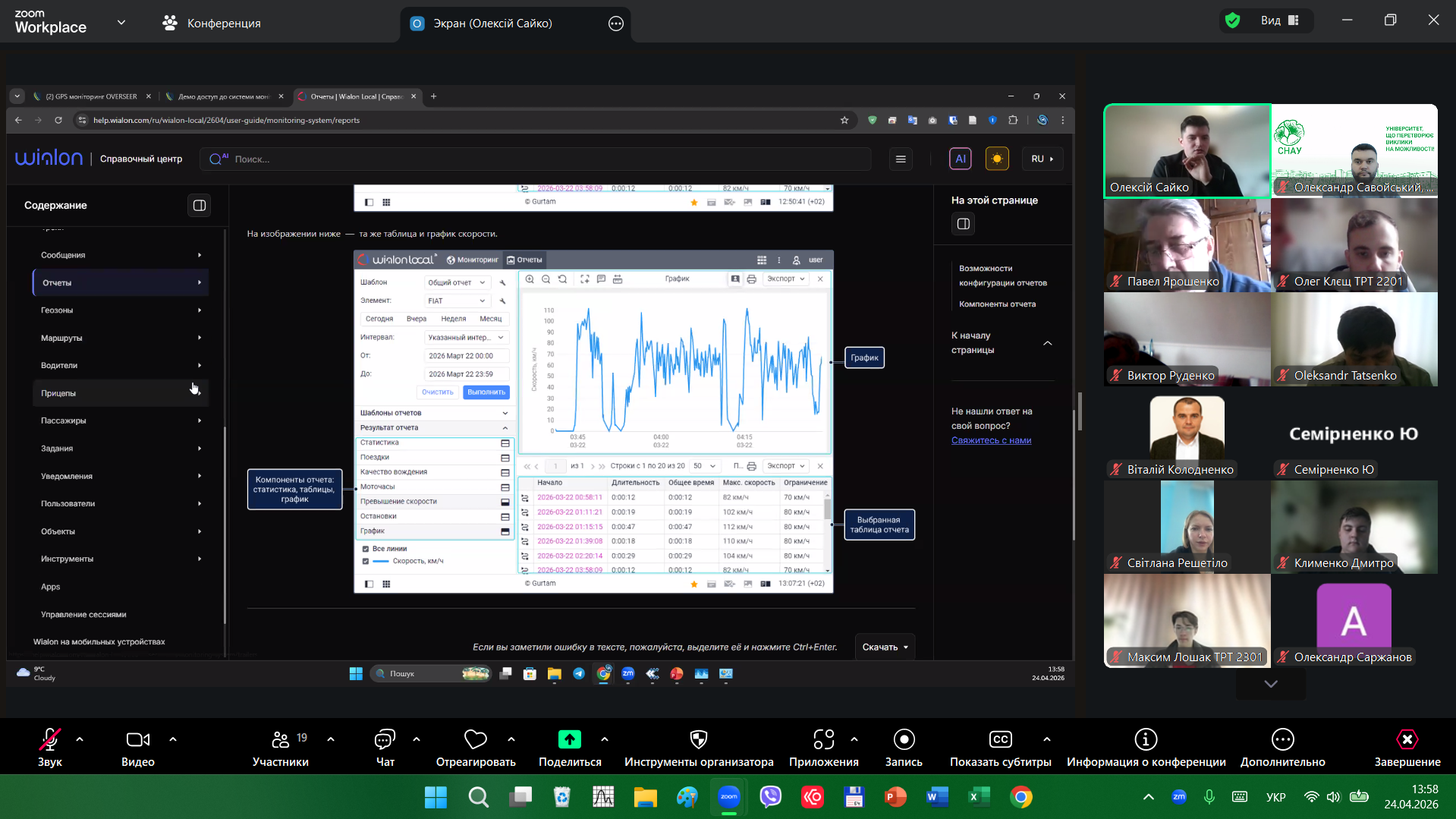
Task: Open Олексій Сайко's video thumbnail
Action: 1187,151
